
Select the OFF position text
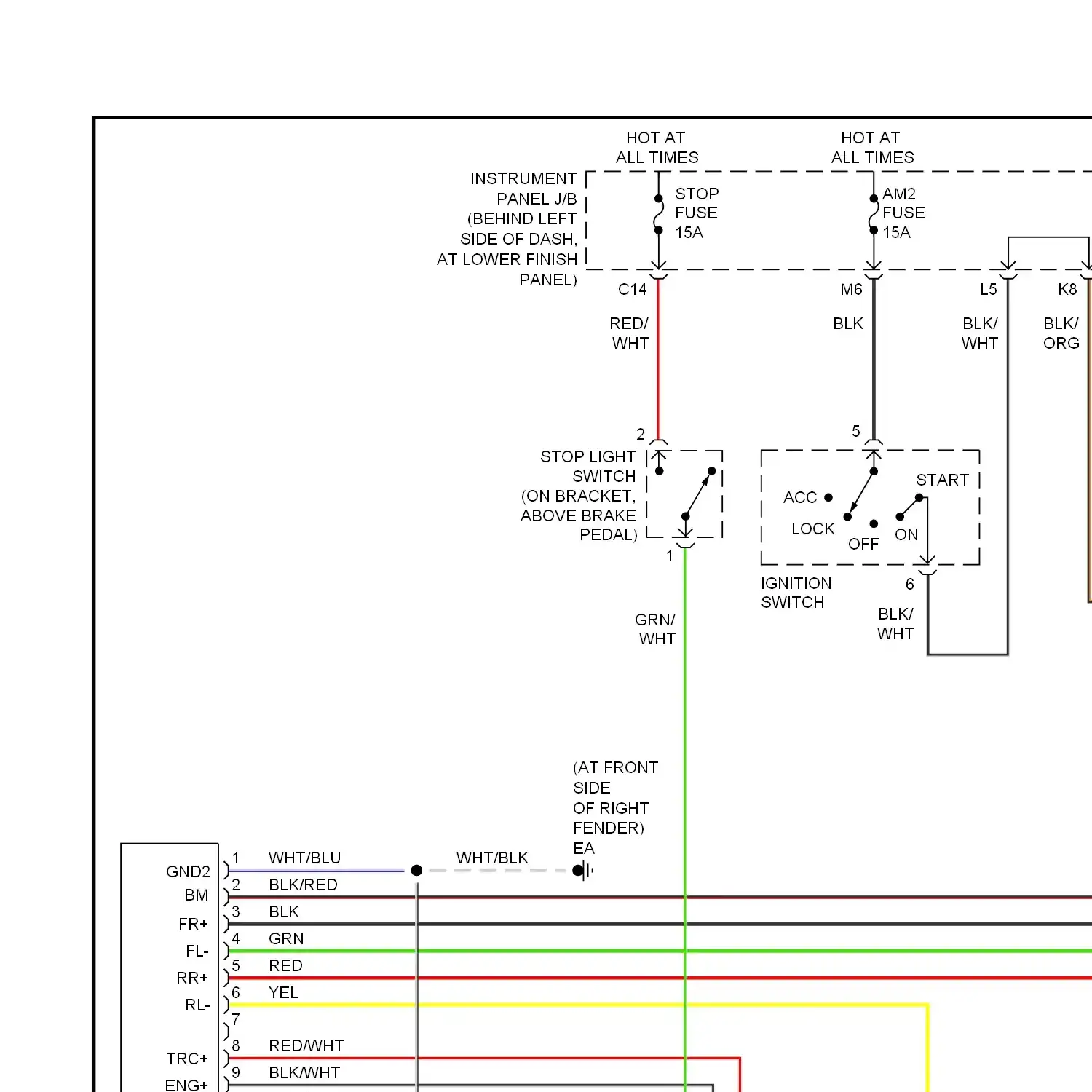863,545
